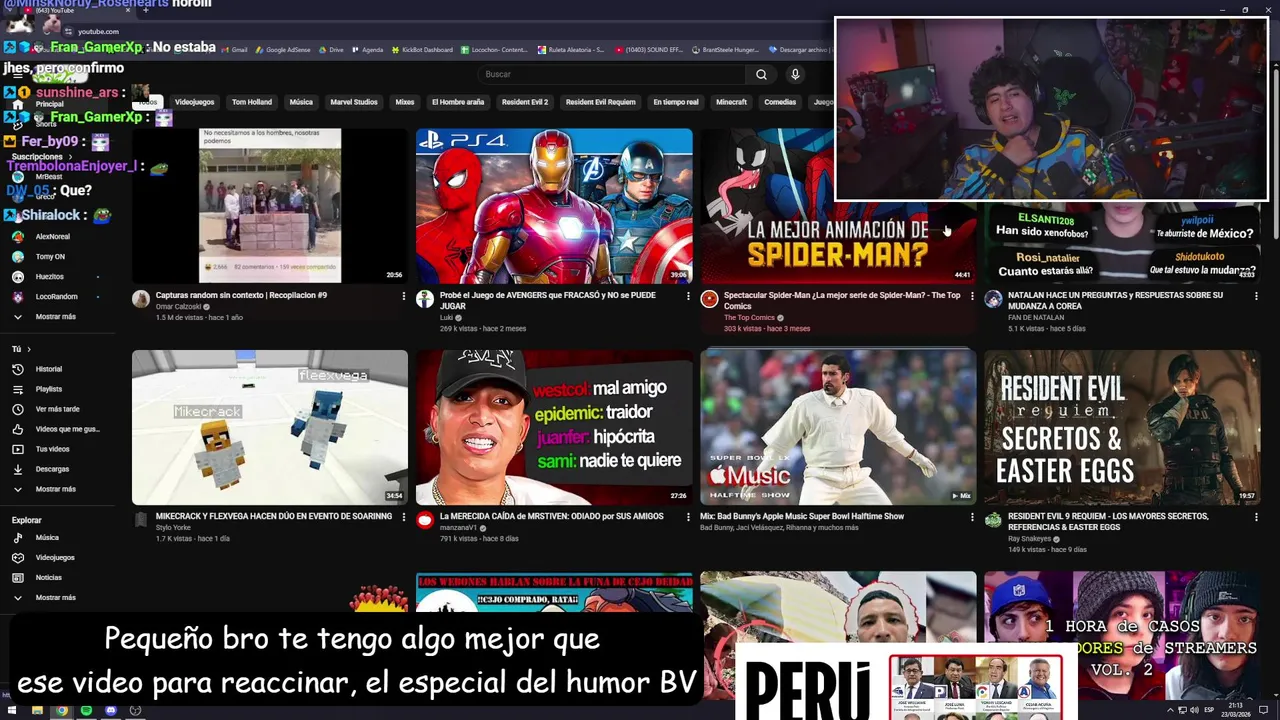Open Tomy ON subscription channel
This screenshot has height=720, width=1280.
(x=50, y=257)
